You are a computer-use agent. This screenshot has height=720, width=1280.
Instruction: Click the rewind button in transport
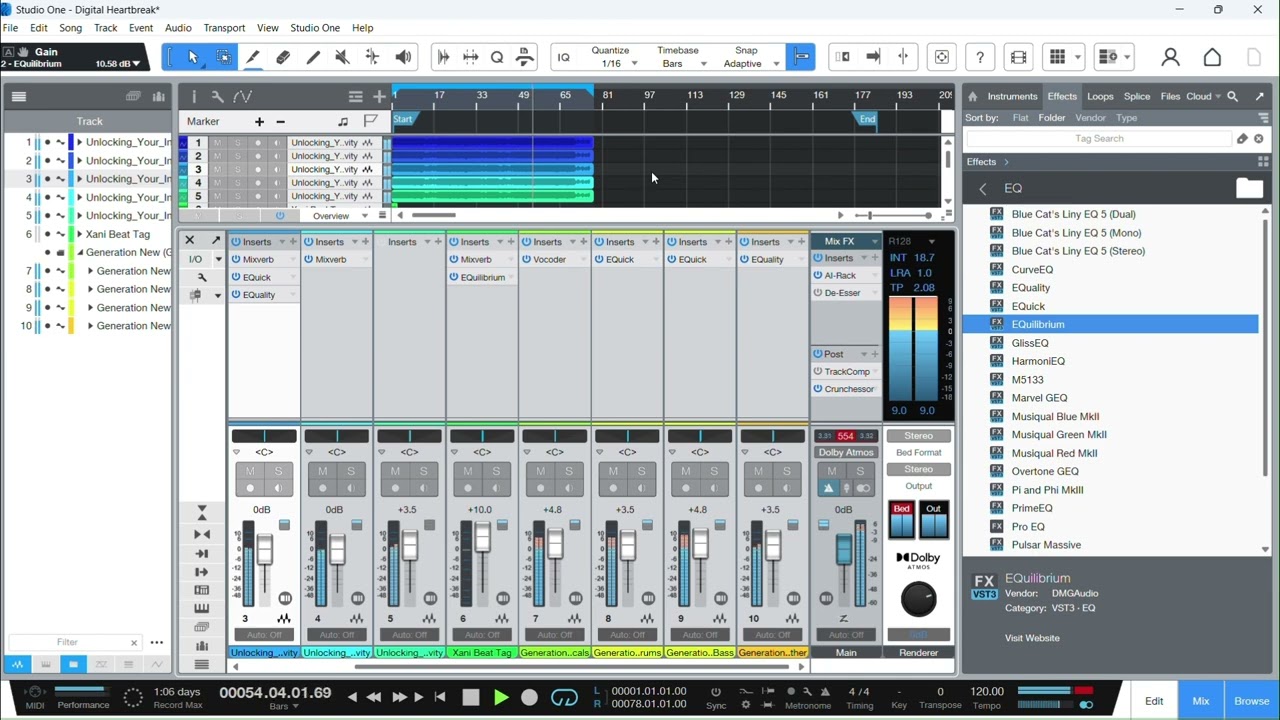pos(374,698)
